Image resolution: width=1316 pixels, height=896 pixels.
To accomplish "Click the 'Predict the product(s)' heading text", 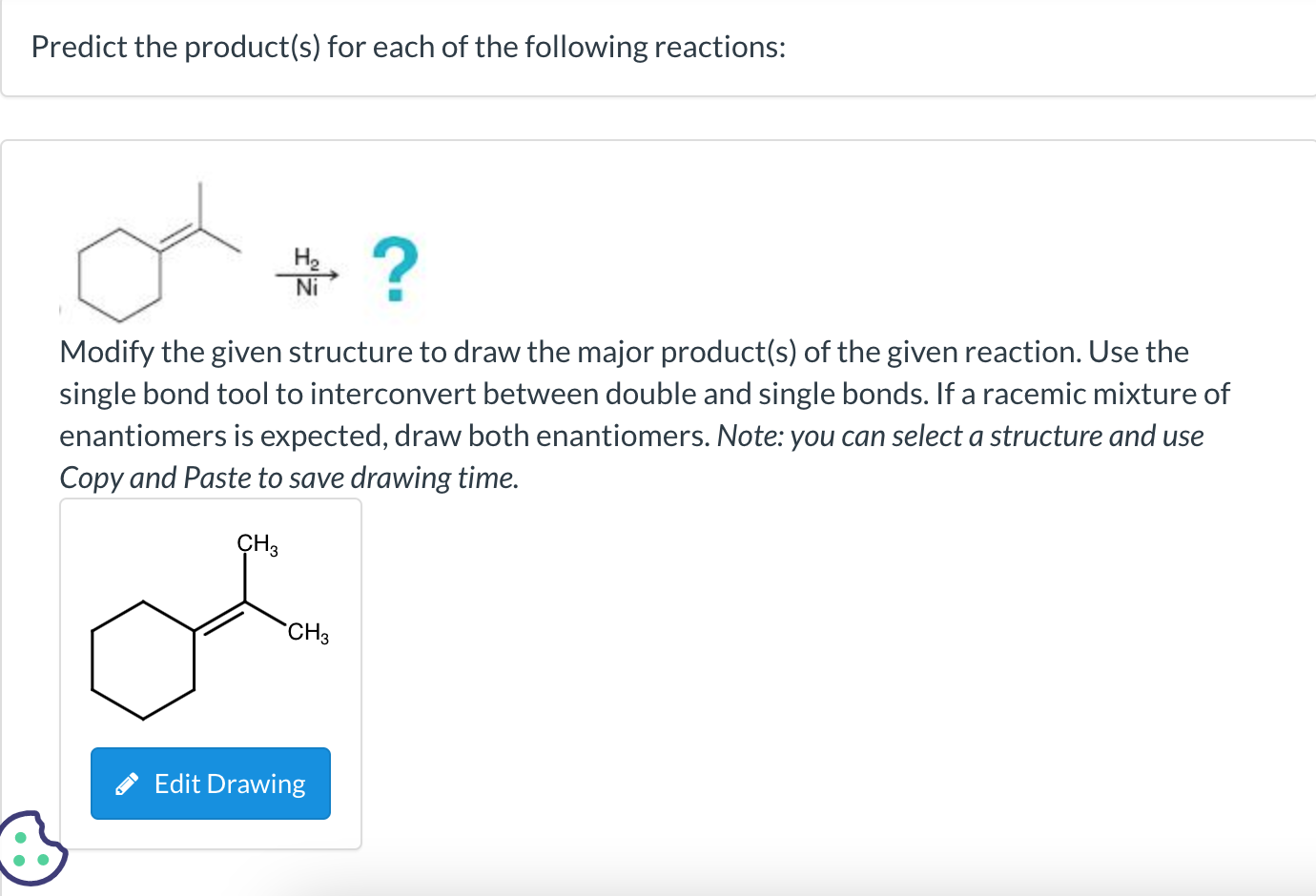I will coord(408,47).
